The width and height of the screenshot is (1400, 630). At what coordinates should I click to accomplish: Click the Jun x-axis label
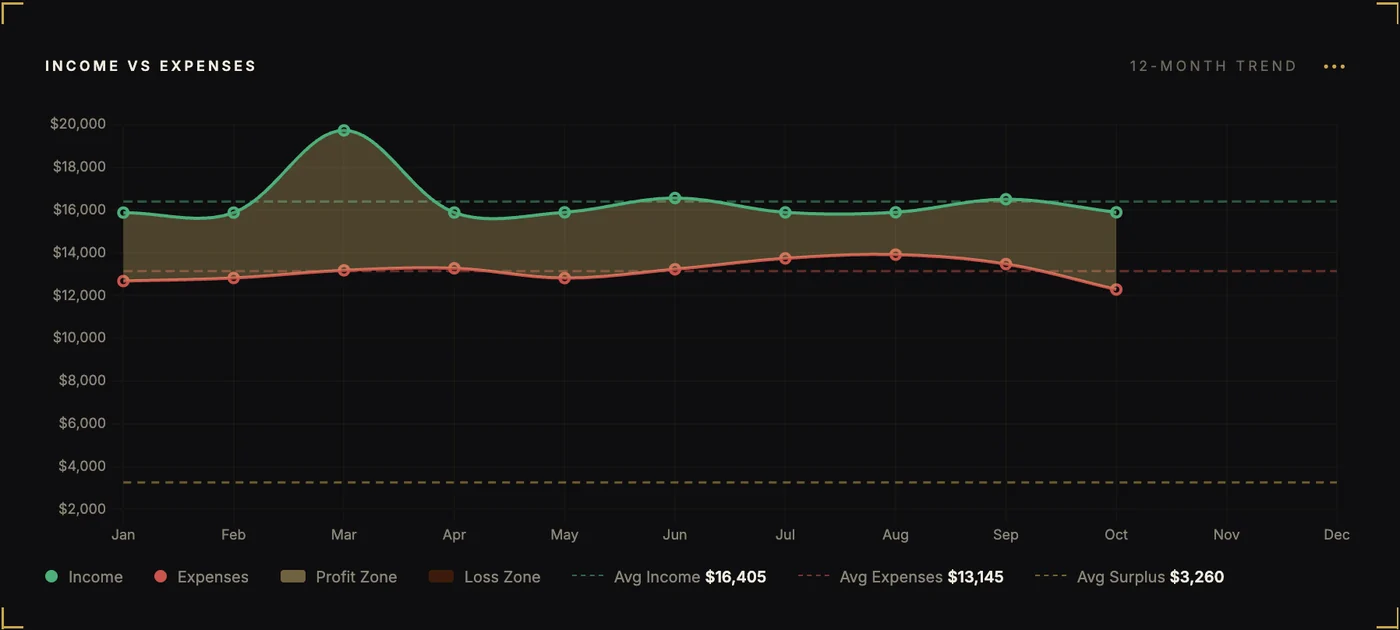click(x=675, y=535)
